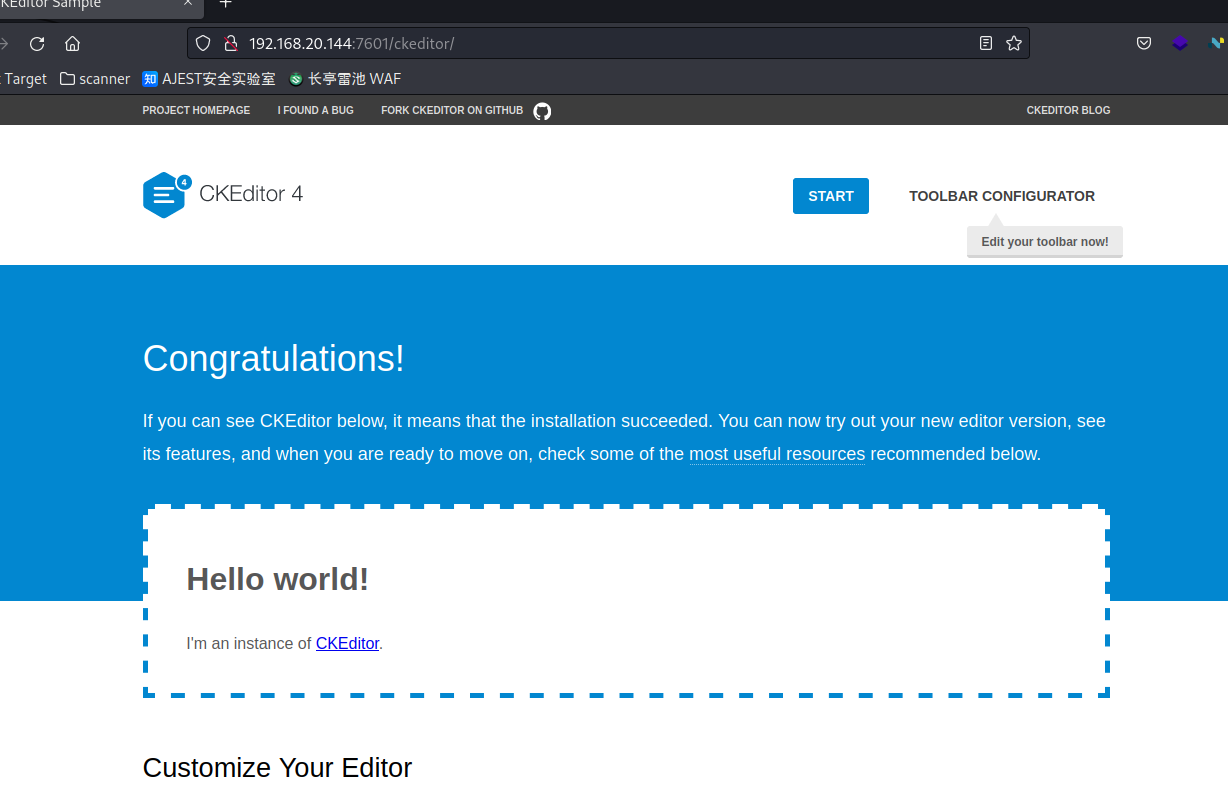Click the Hello world! heading in editor
The image size is (1228, 799).
[278, 579]
